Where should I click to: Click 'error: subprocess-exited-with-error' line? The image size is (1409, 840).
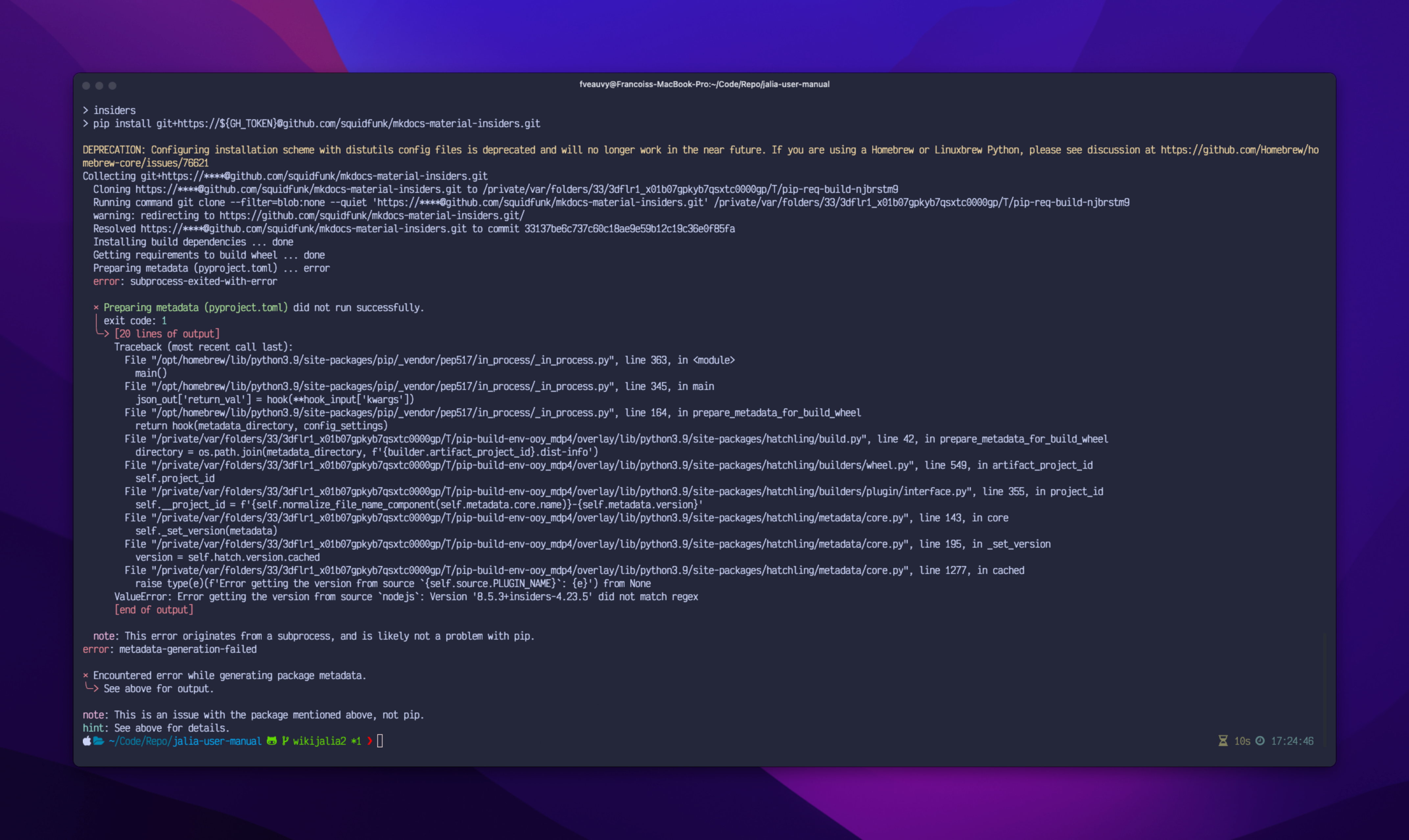(185, 281)
